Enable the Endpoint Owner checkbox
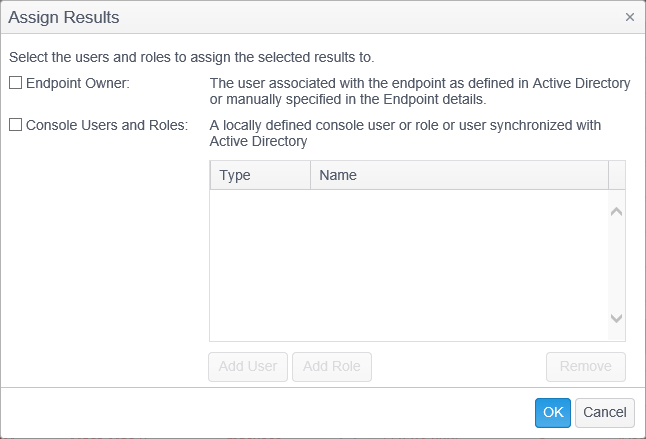The image size is (646, 439). click(15, 83)
